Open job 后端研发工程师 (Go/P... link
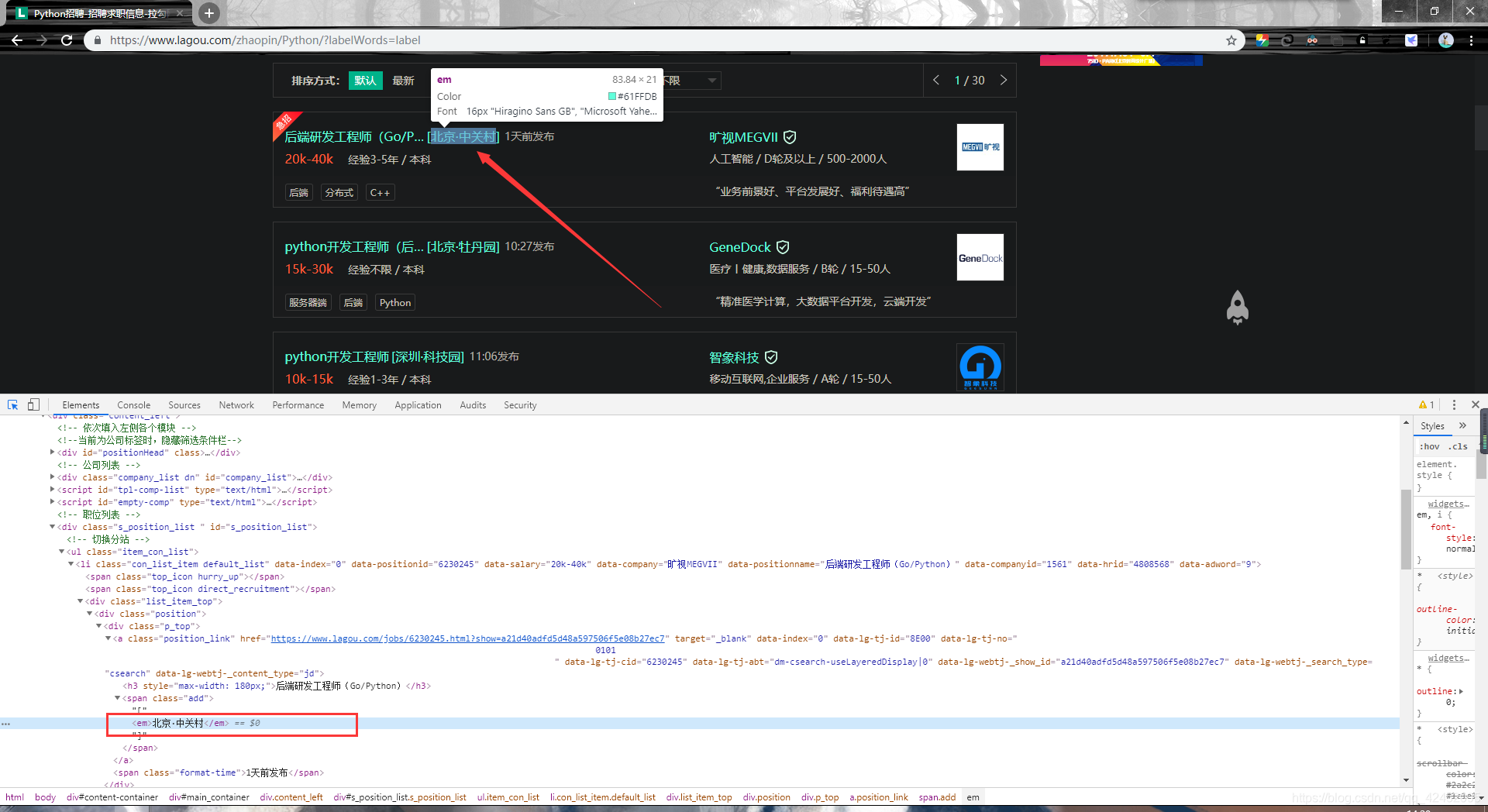1488x812 pixels. pyautogui.click(x=354, y=137)
